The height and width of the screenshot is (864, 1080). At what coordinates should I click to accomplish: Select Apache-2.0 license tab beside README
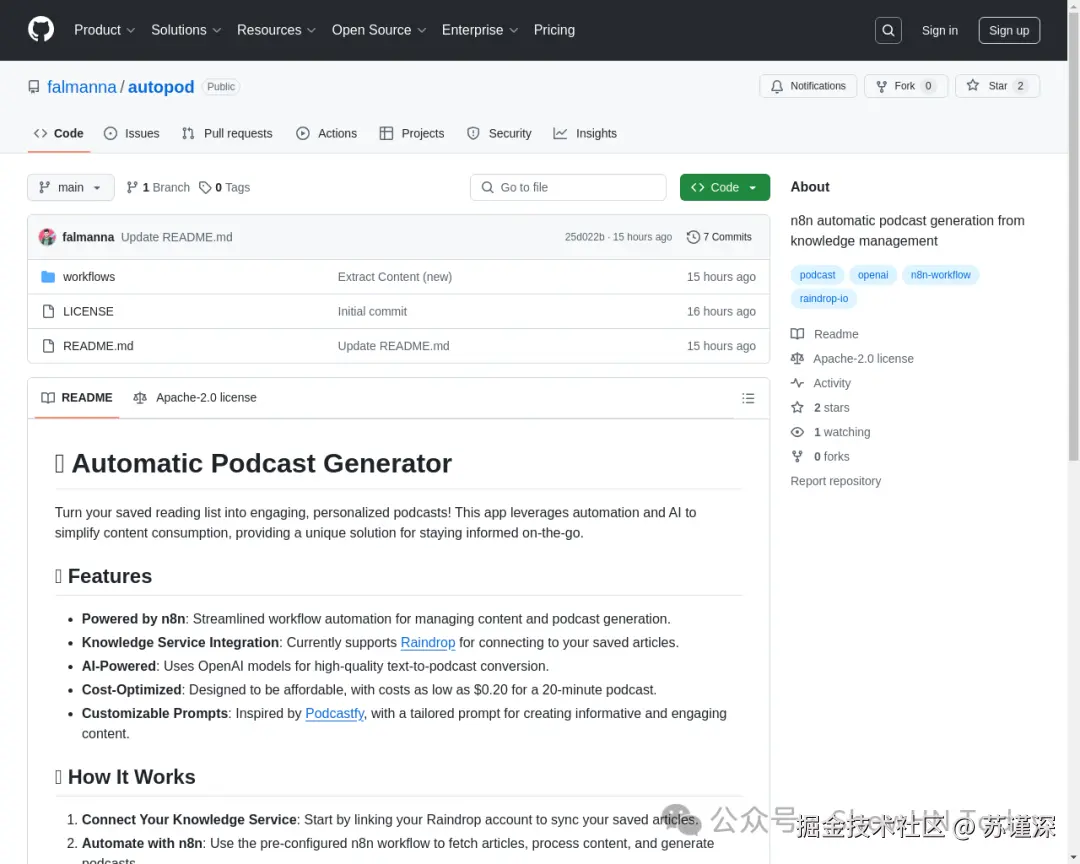195,398
